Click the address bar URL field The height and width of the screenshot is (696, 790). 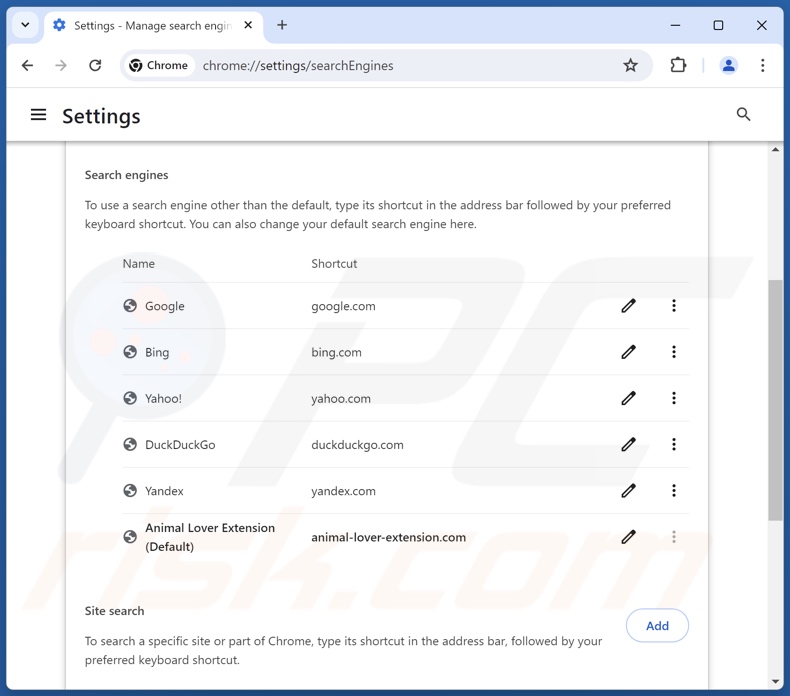(x=400, y=66)
